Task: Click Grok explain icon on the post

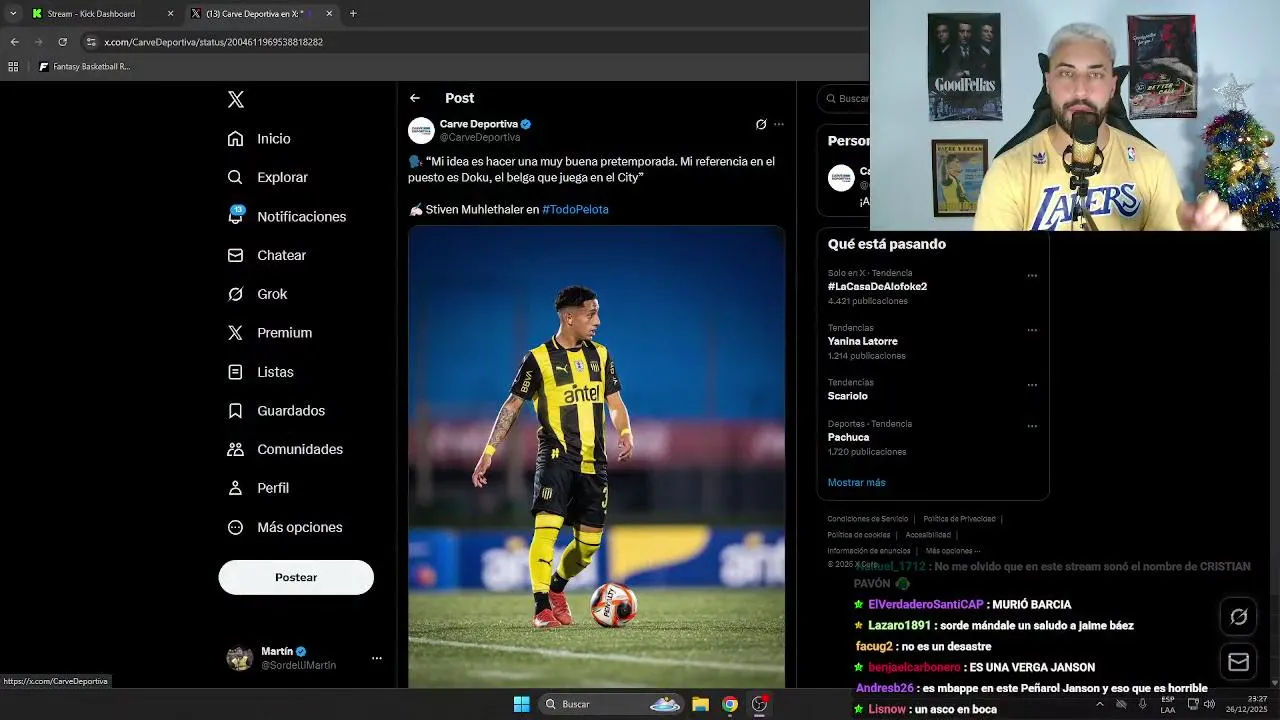Action: click(761, 124)
